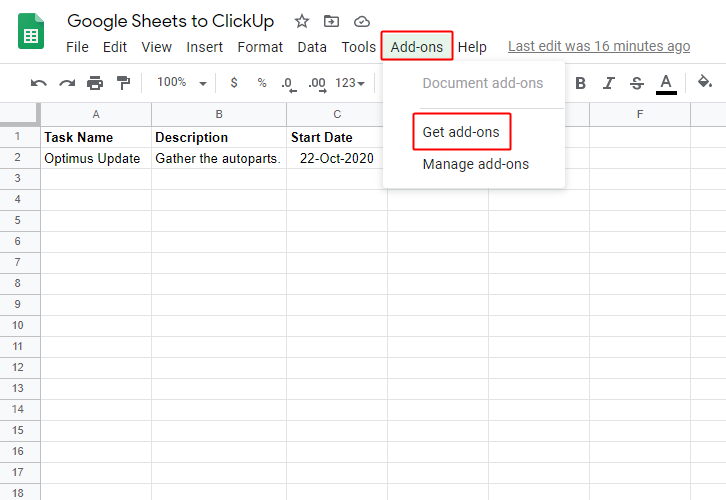Open the Google Sheets home icon
Screen dimensions: 726x500
[31, 31]
